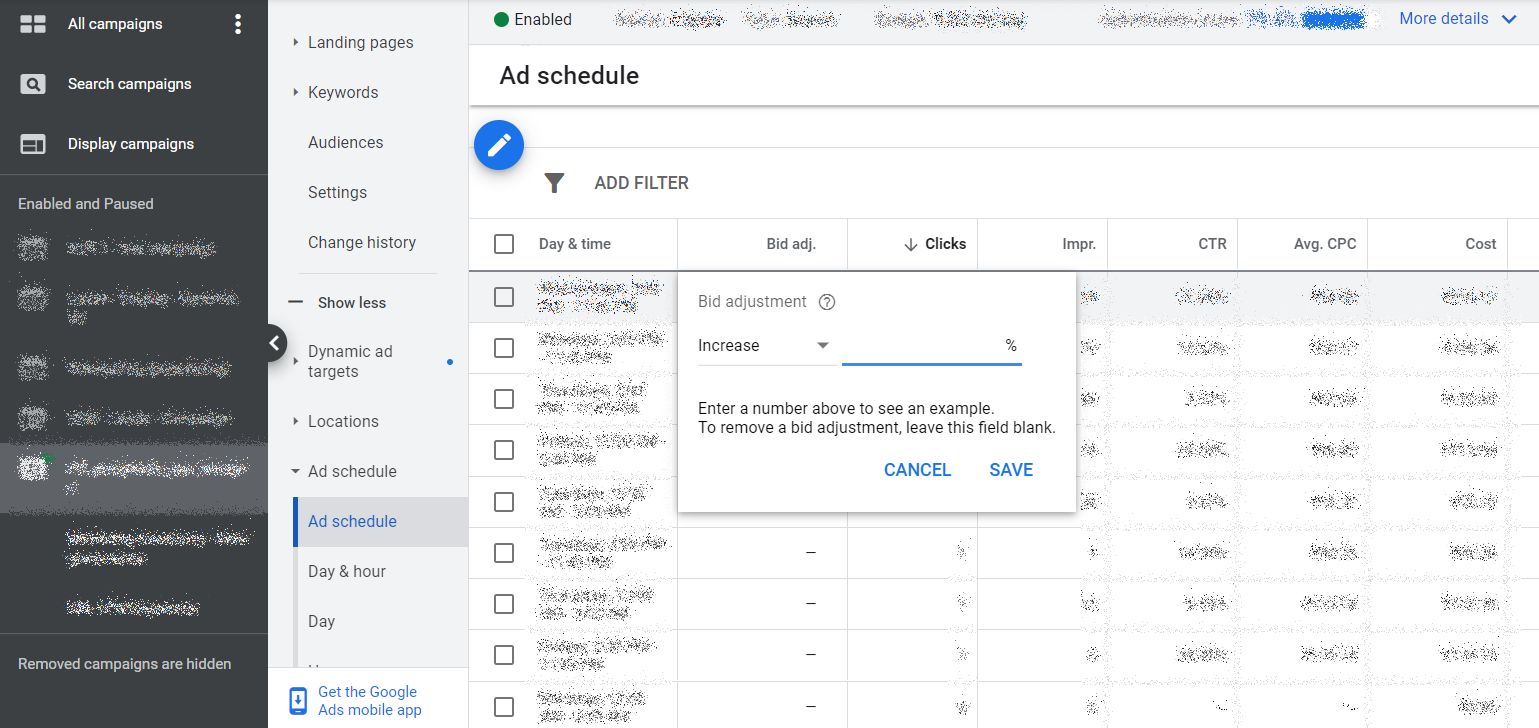Click the Display campaigns icon
This screenshot has height=728, width=1539.
click(30, 143)
